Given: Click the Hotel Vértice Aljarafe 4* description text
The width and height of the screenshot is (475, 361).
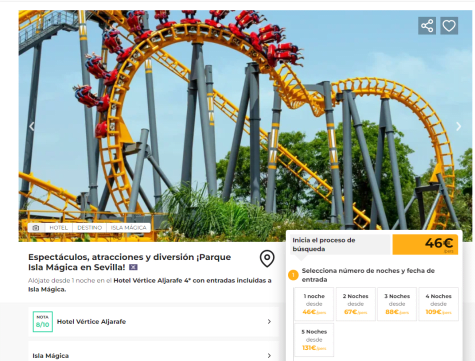Looking at the screenshot, I should click(150, 285).
